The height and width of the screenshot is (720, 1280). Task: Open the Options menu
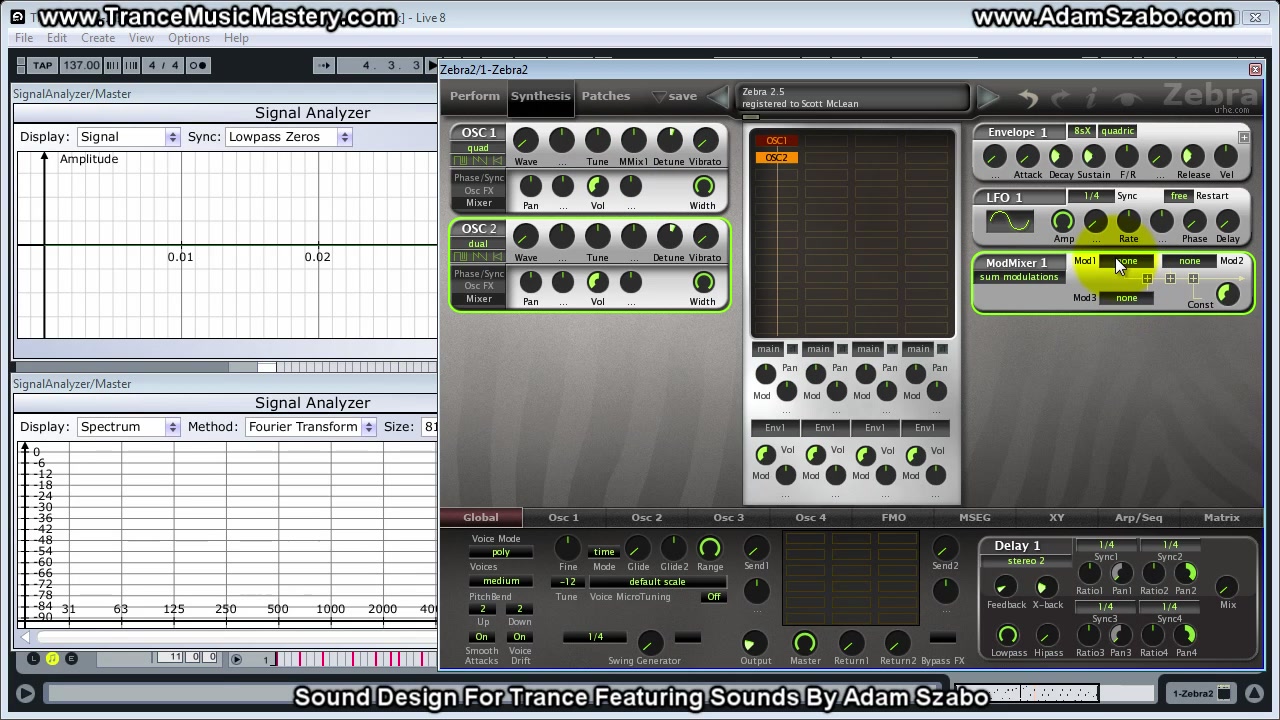click(x=189, y=38)
